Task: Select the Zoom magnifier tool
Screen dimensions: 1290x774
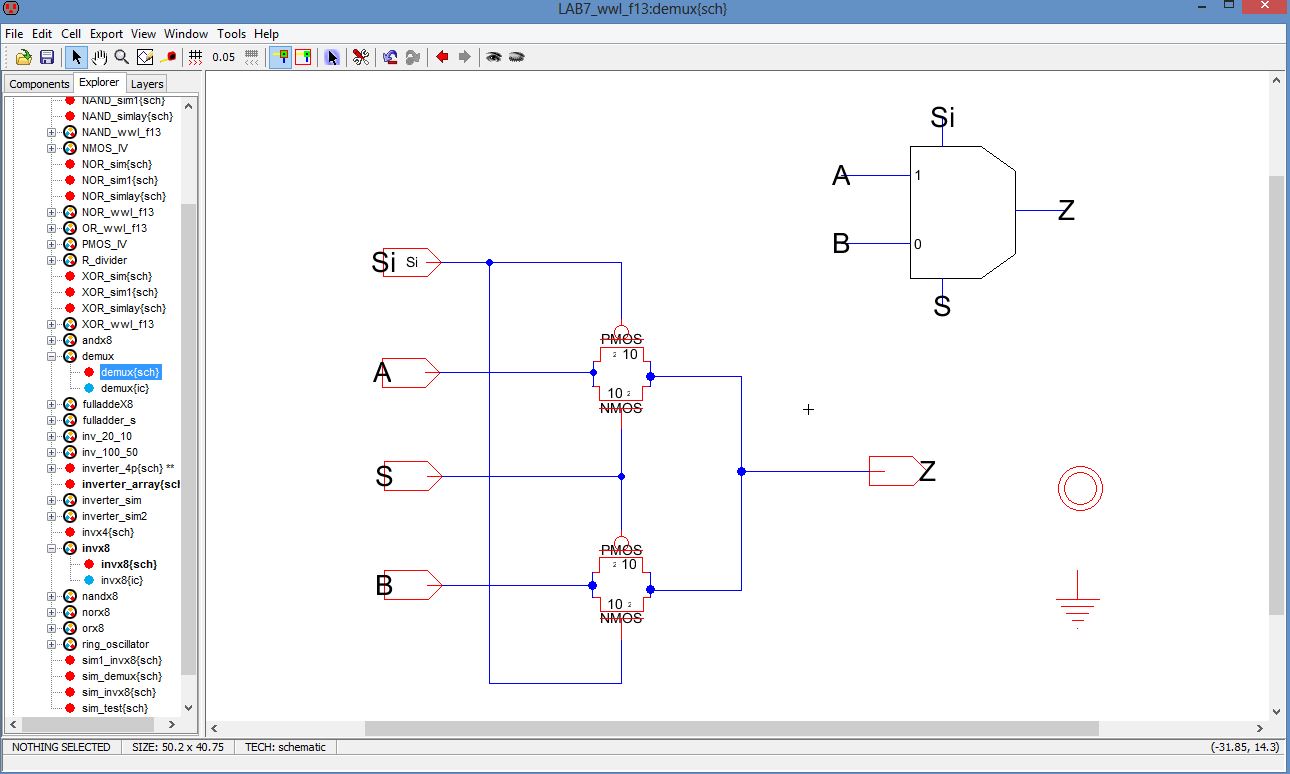Action: tap(122, 57)
